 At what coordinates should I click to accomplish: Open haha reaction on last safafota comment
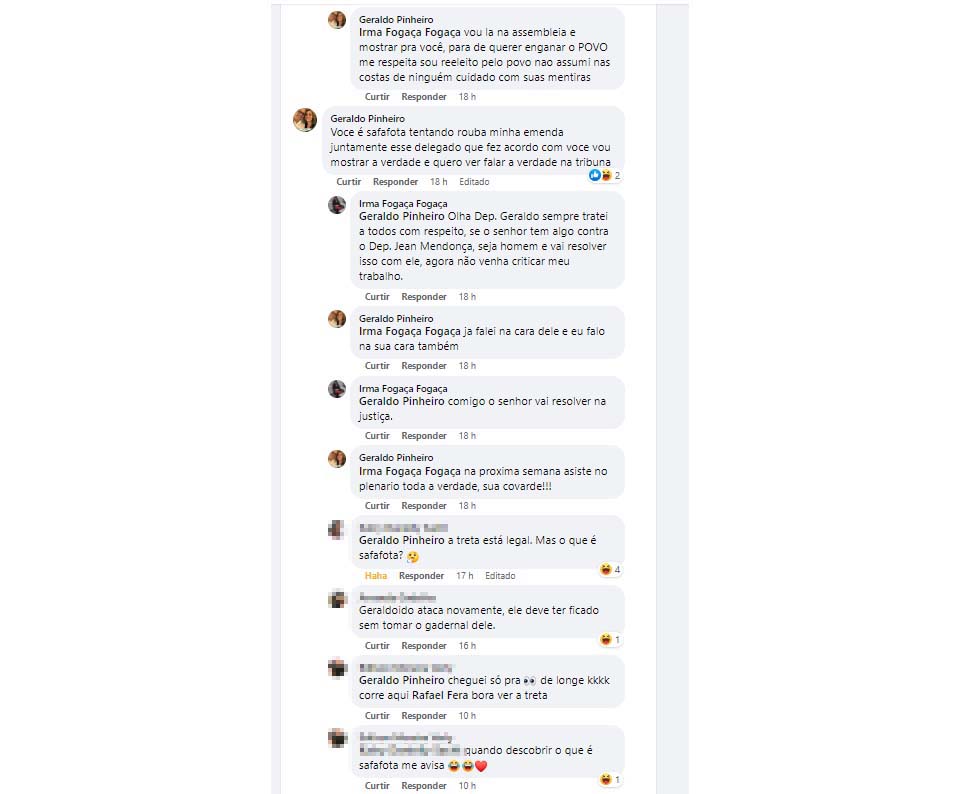click(x=610, y=779)
